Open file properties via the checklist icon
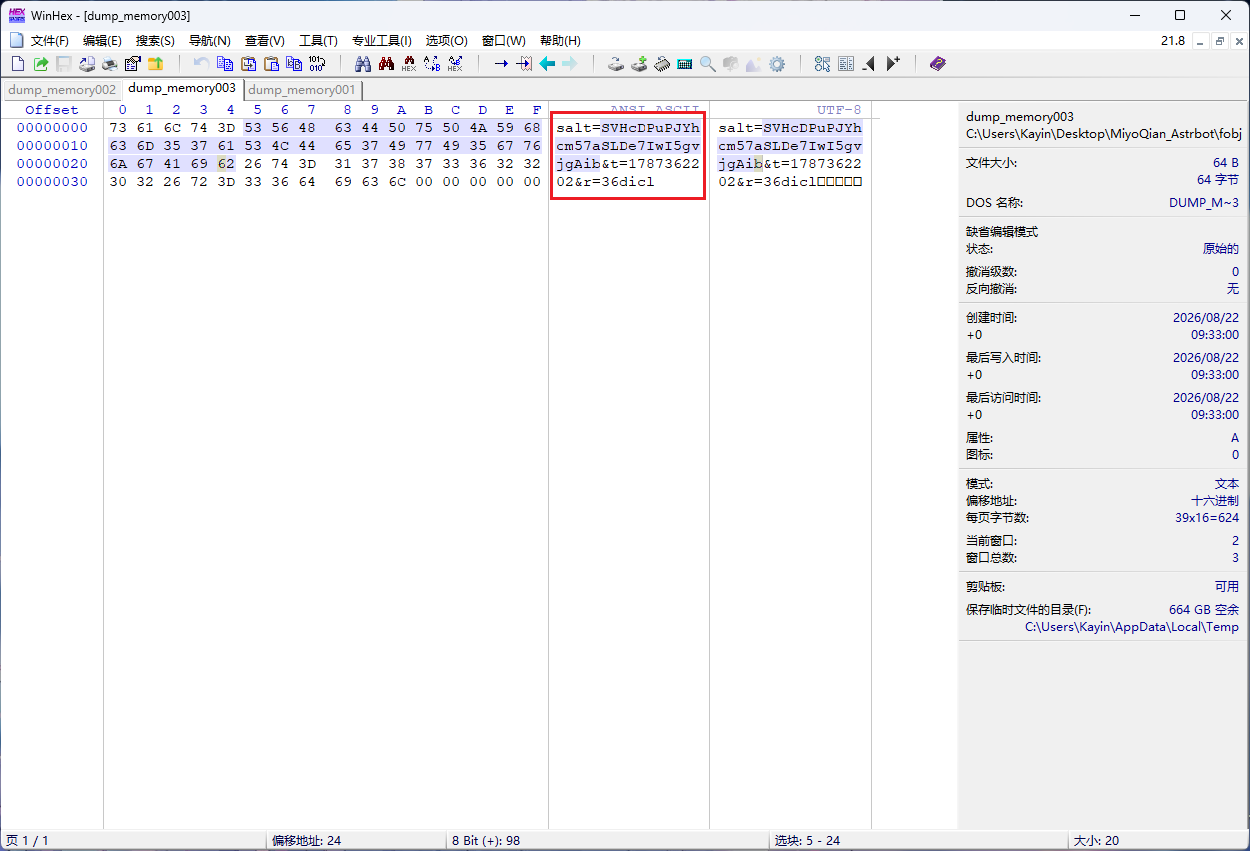Viewport: 1250px width, 851px height. tap(133, 64)
